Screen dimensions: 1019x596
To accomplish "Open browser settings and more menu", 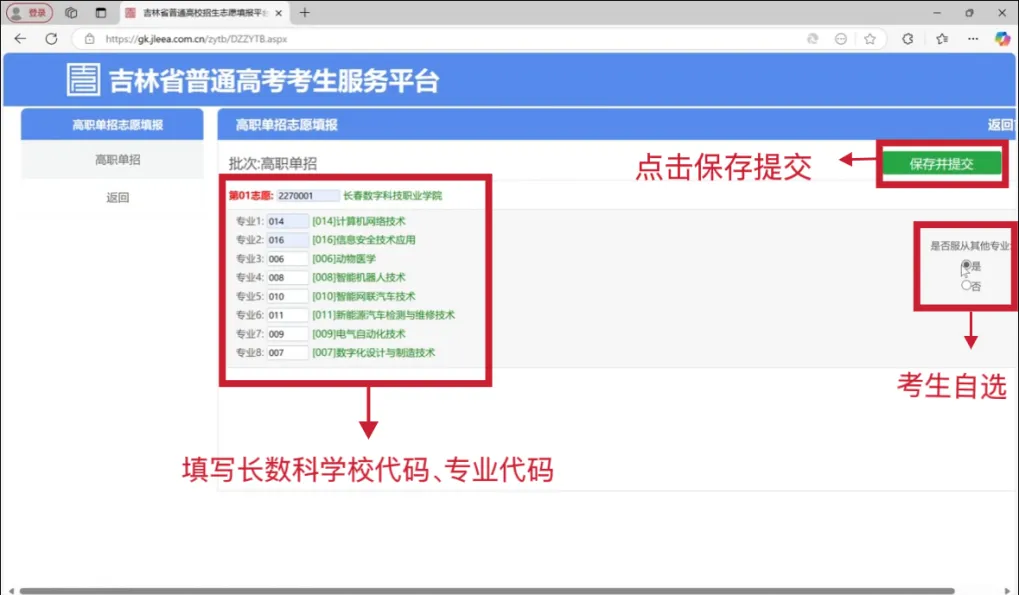I will pyautogui.click(x=973, y=39).
